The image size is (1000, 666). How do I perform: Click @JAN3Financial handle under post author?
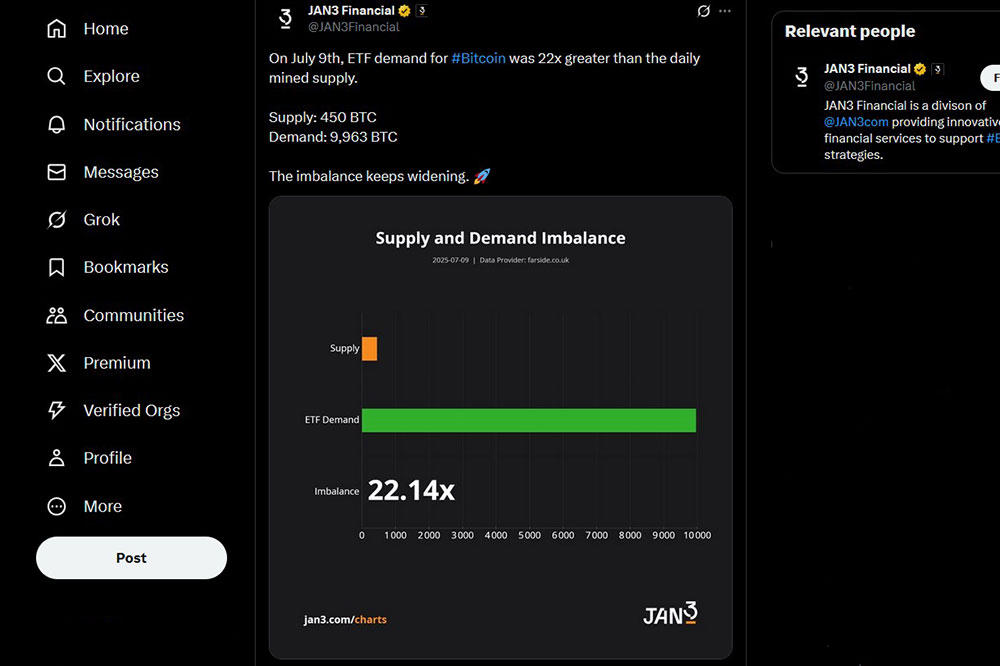tap(354, 27)
